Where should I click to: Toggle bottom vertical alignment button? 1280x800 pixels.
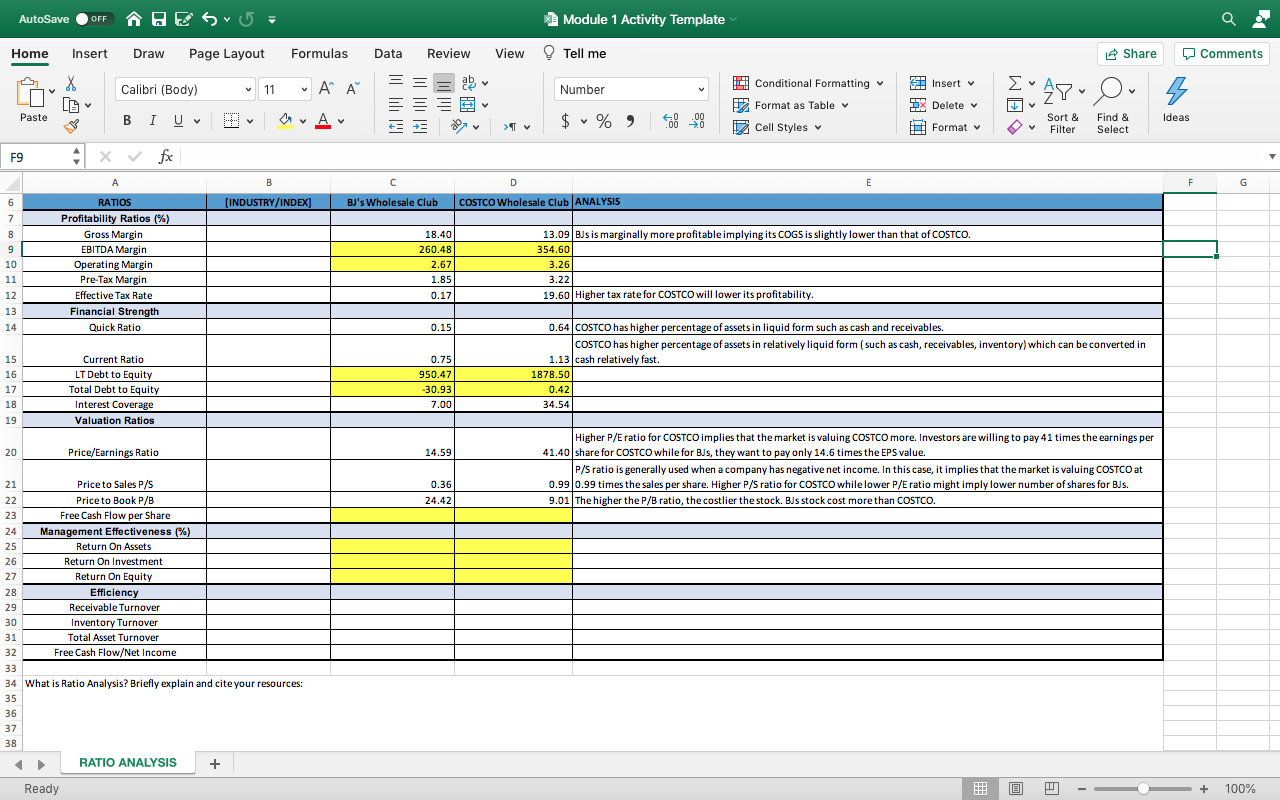(x=444, y=83)
